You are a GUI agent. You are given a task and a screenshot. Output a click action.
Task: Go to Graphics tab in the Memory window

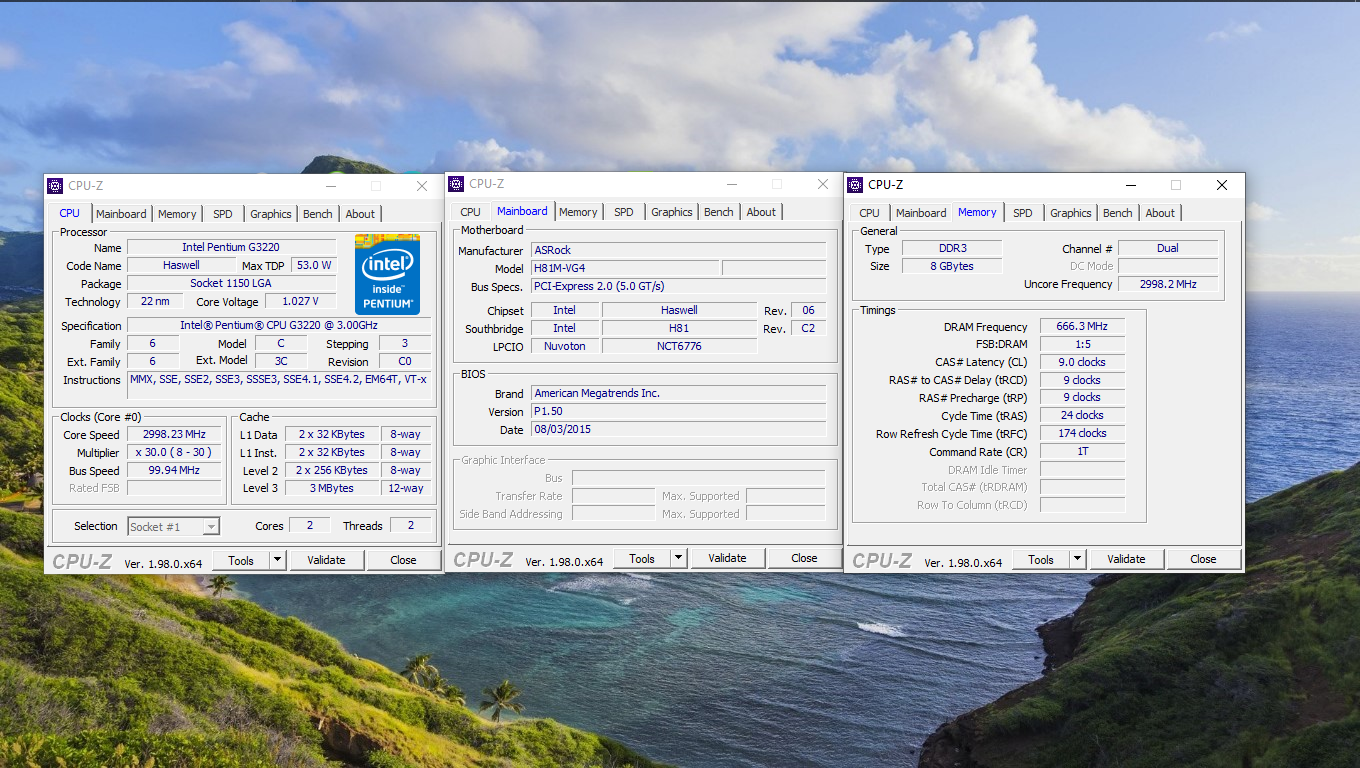1071,213
